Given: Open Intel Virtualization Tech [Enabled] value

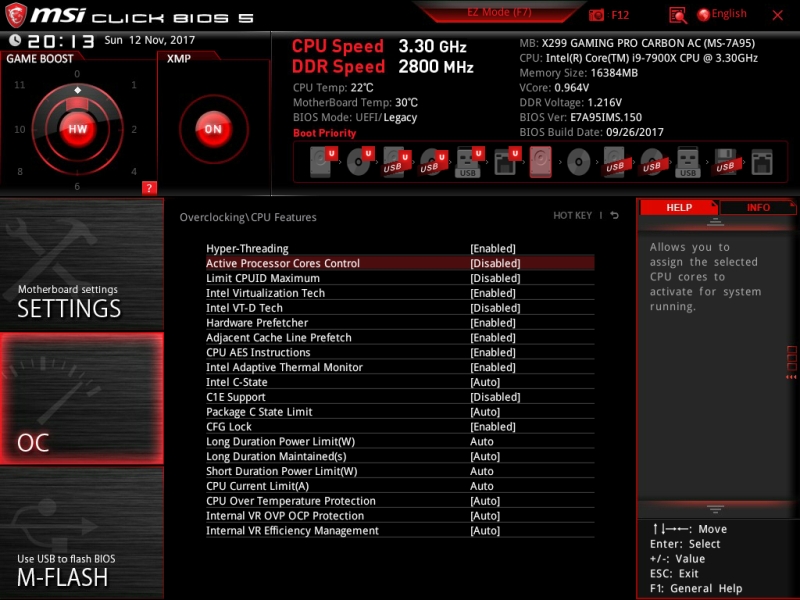Looking at the screenshot, I should pyautogui.click(x=493, y=293).
